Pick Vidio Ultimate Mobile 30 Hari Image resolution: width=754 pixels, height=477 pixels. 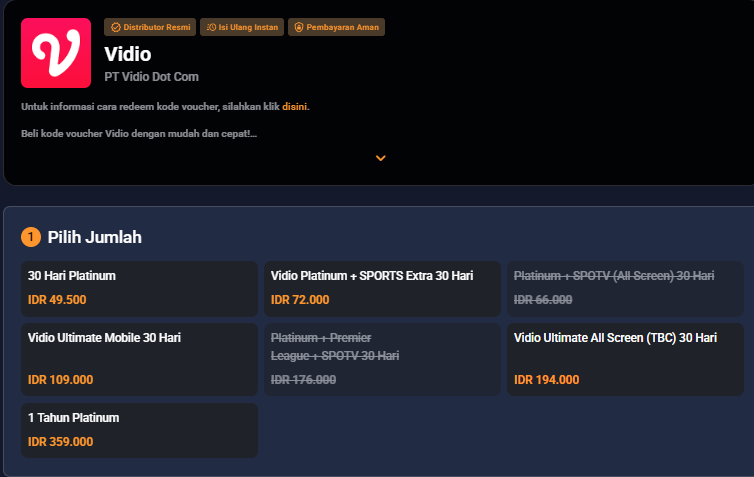click(139, 359)
